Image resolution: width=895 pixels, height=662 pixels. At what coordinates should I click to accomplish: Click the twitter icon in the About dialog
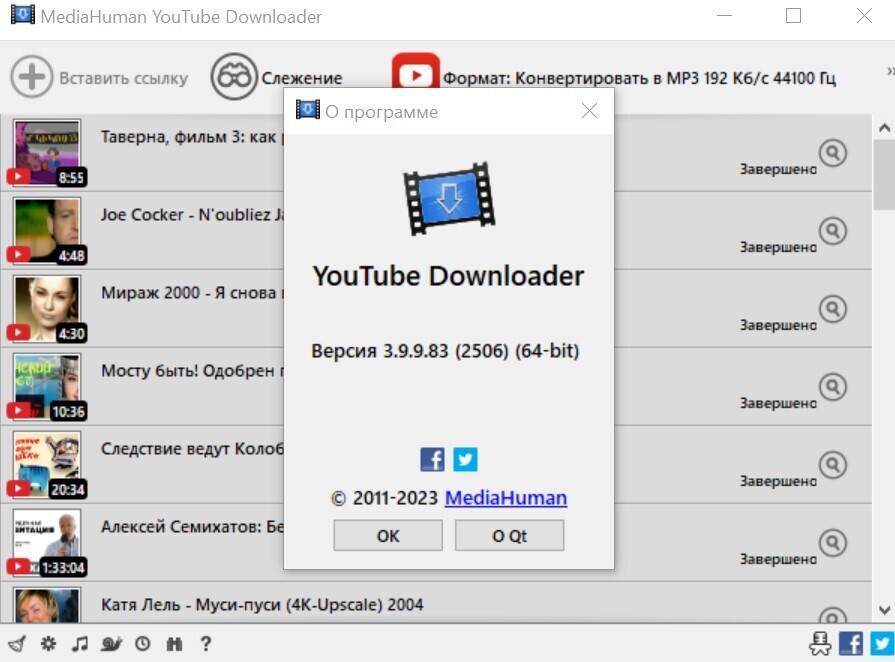coord(465,459)
